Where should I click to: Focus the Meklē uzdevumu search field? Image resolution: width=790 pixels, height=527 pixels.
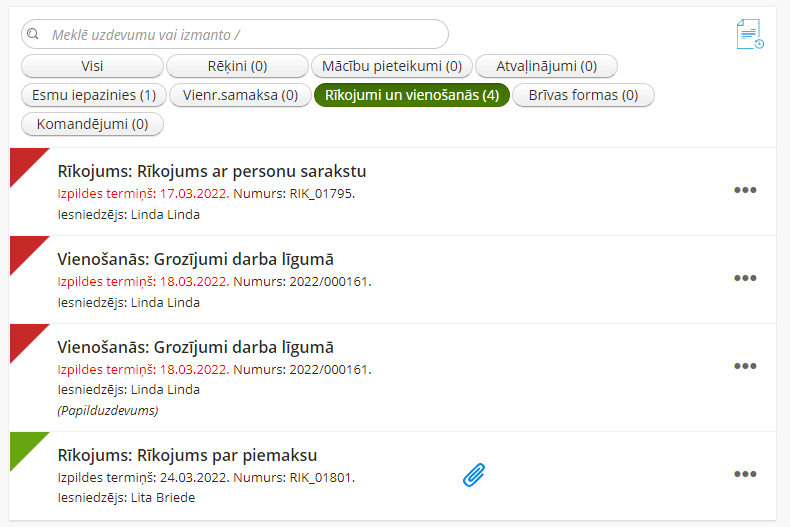coord(235,34)
